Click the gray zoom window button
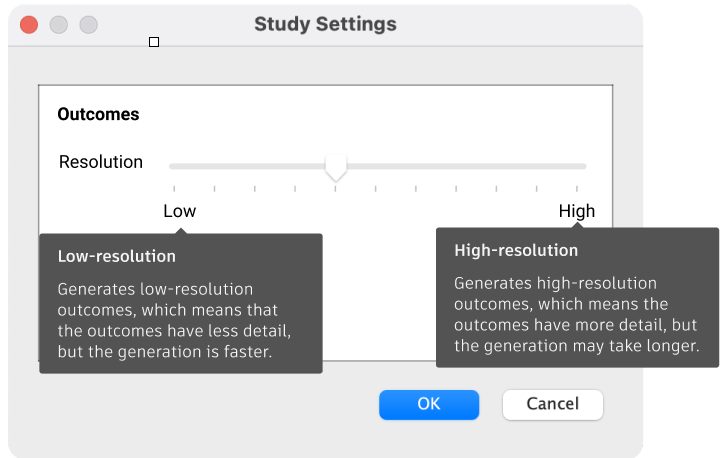Screen dimensions: 724x458 pyautogui.click(x=89, y=25)
